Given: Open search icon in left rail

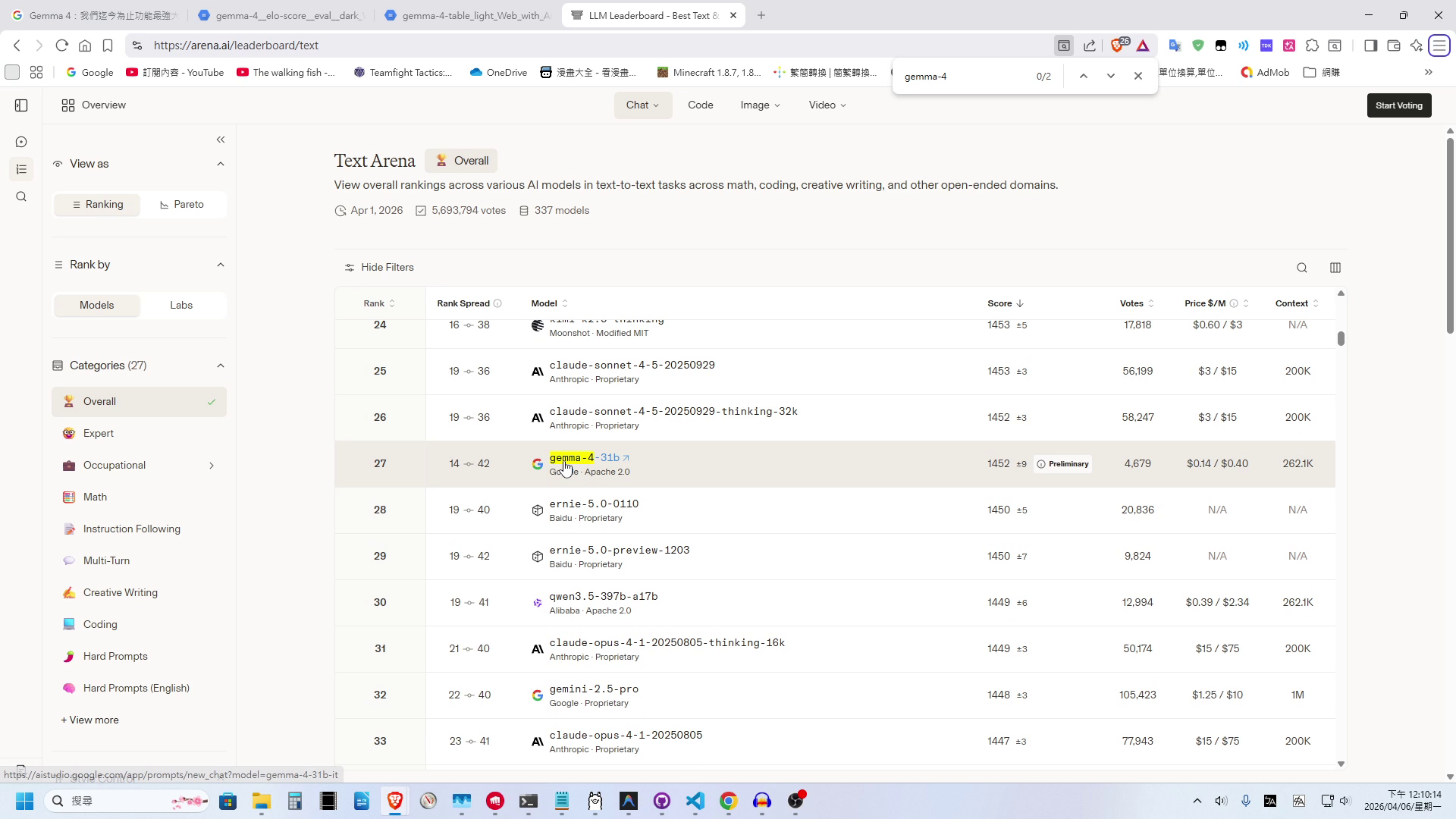Looking at the screenshot, I should coord(21,196).
